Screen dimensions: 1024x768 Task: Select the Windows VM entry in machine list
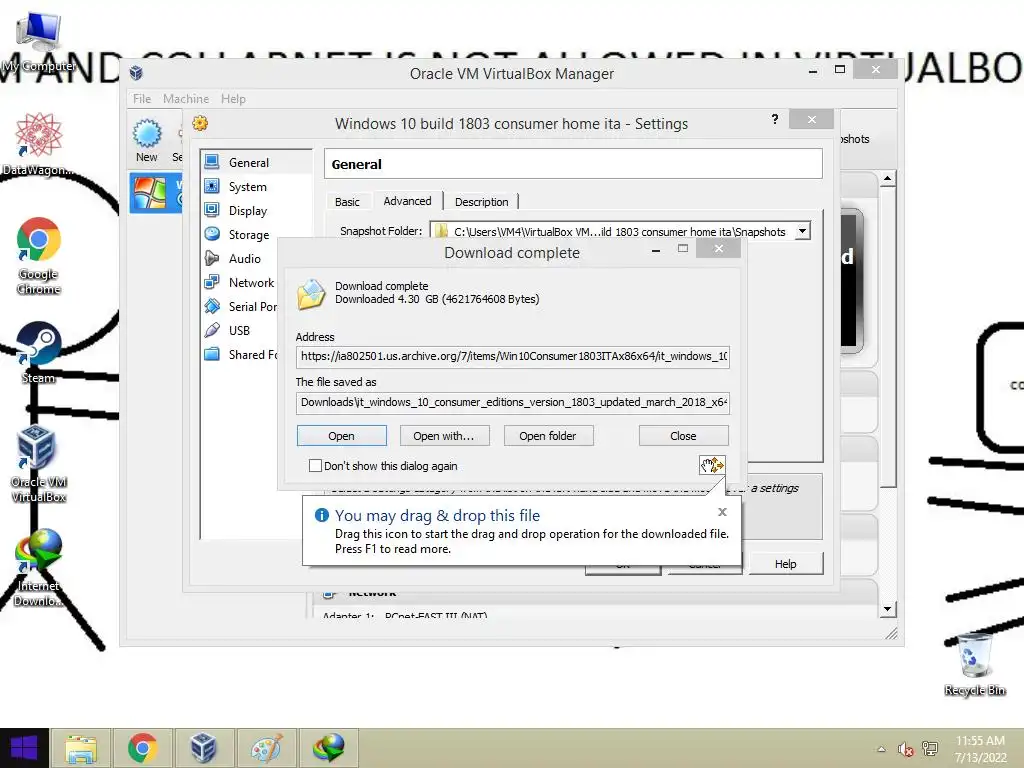point(155,193)
